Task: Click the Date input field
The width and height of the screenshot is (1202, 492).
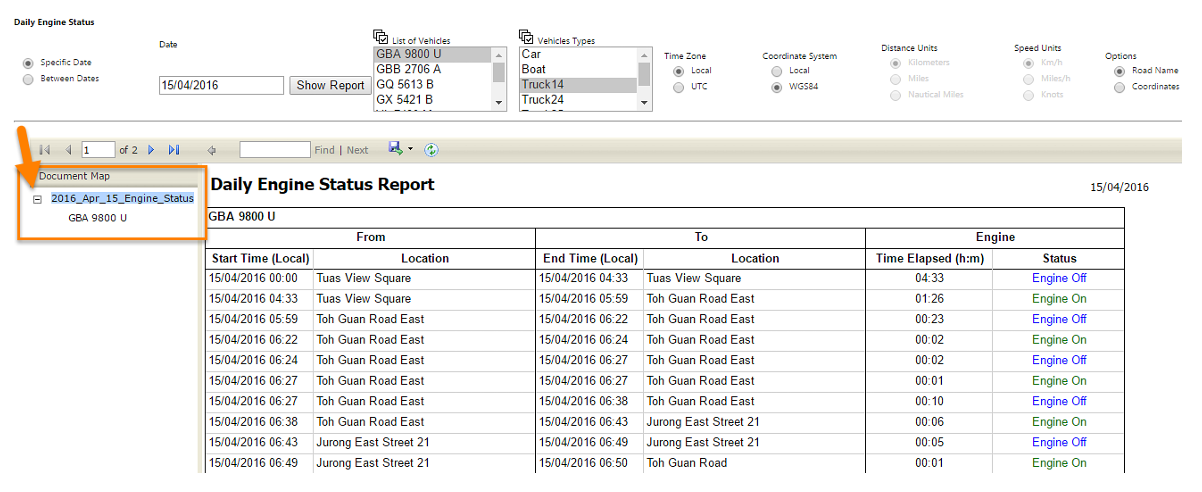Action: (221, 85)
